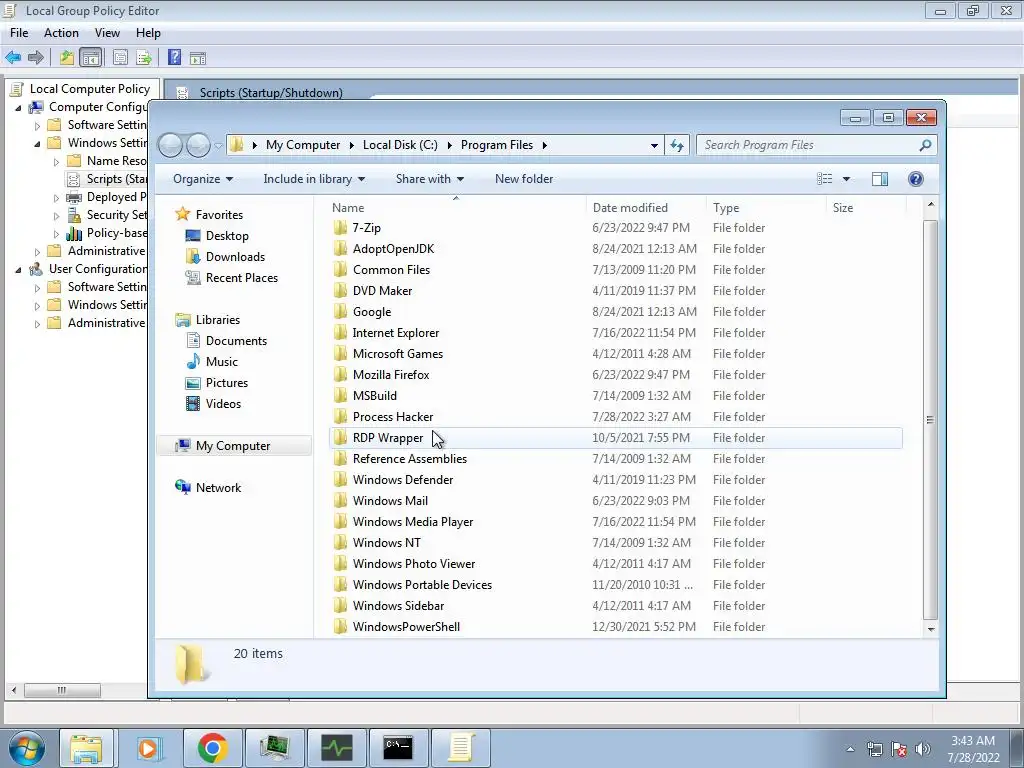Viewport: 1024px width, 768px height.
Task: Click the Up one level folder icon
Action: pyautogui.click(x=67, y=57)
